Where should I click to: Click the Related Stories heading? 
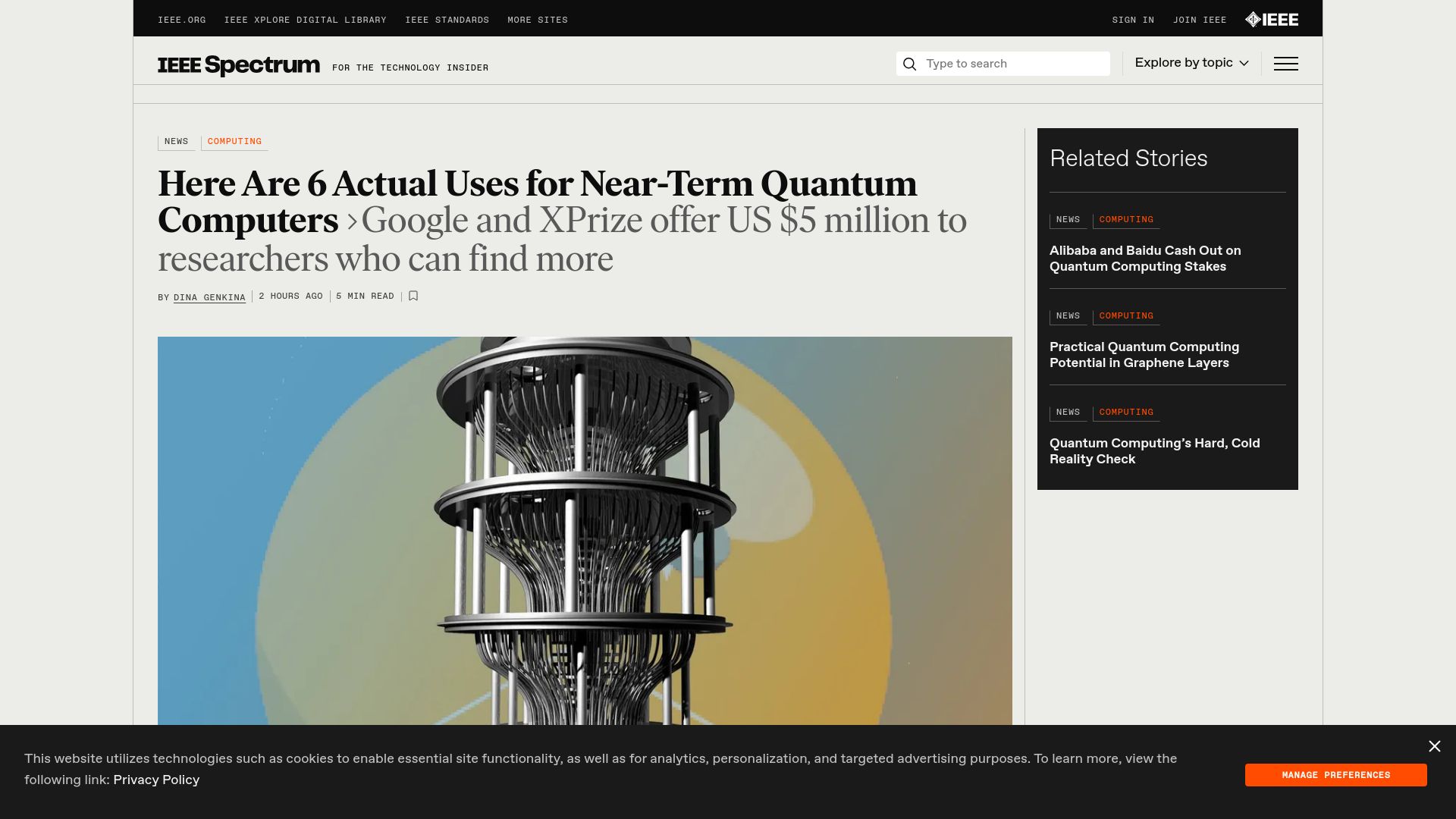pyautogui.click(x=1128, y=158)
